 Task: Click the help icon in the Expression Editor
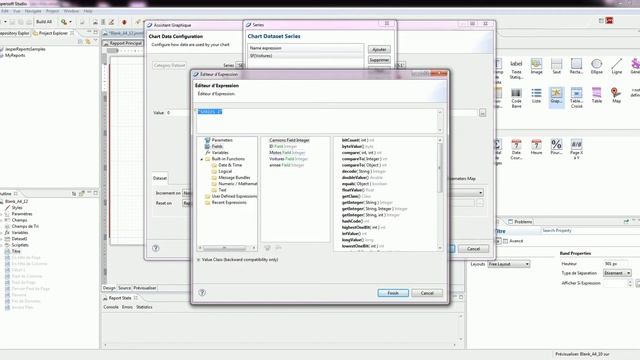pyautogui.click(x=202, y=292)
